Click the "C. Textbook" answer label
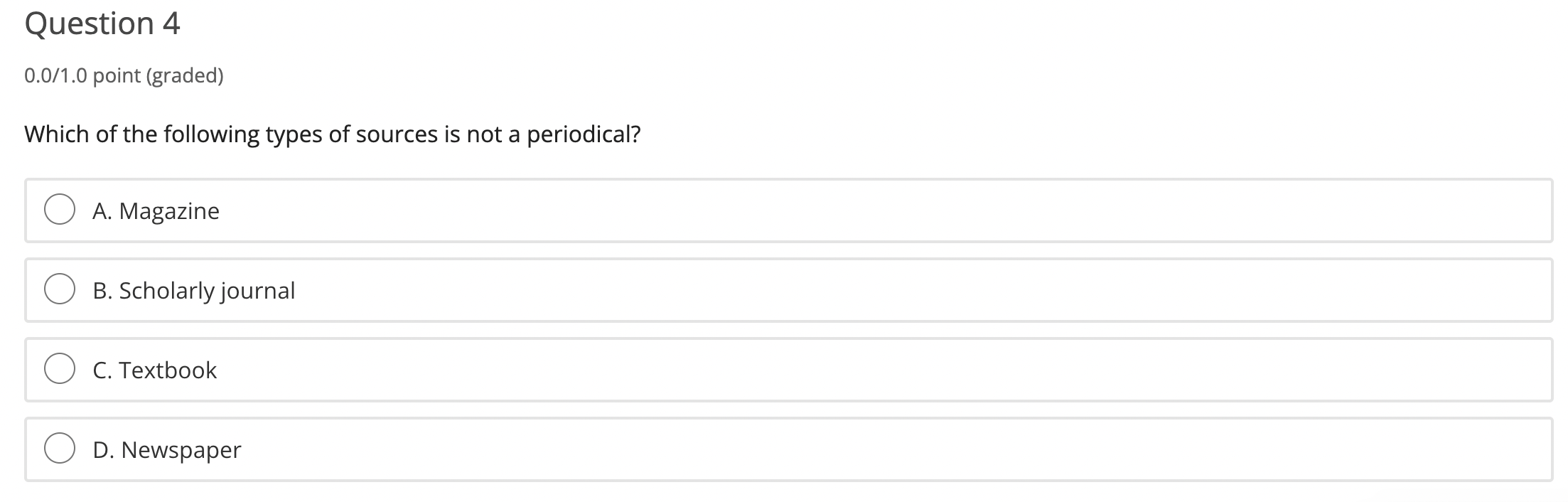Viewport: 1568px width, 502px height. [x=155, y=370]
